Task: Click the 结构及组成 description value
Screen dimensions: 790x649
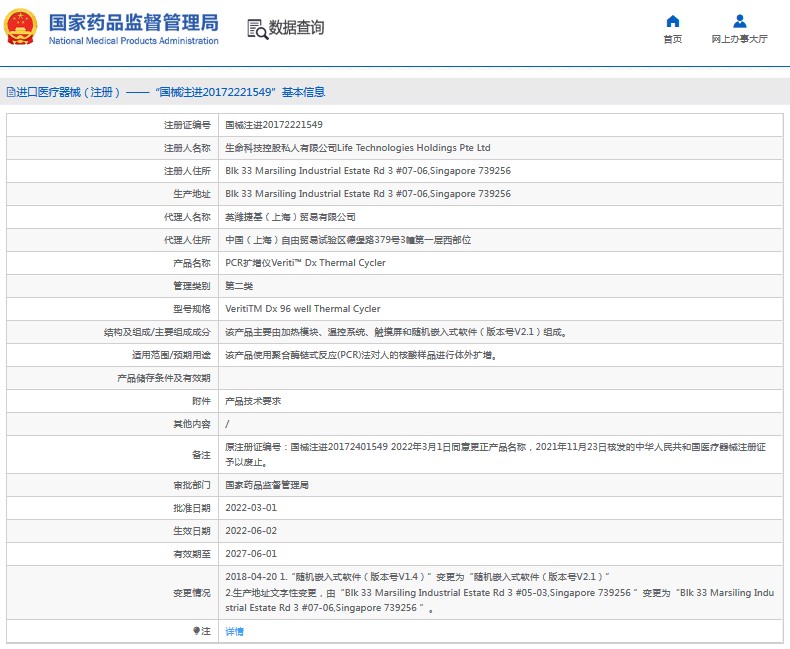Action: point(396,332)
